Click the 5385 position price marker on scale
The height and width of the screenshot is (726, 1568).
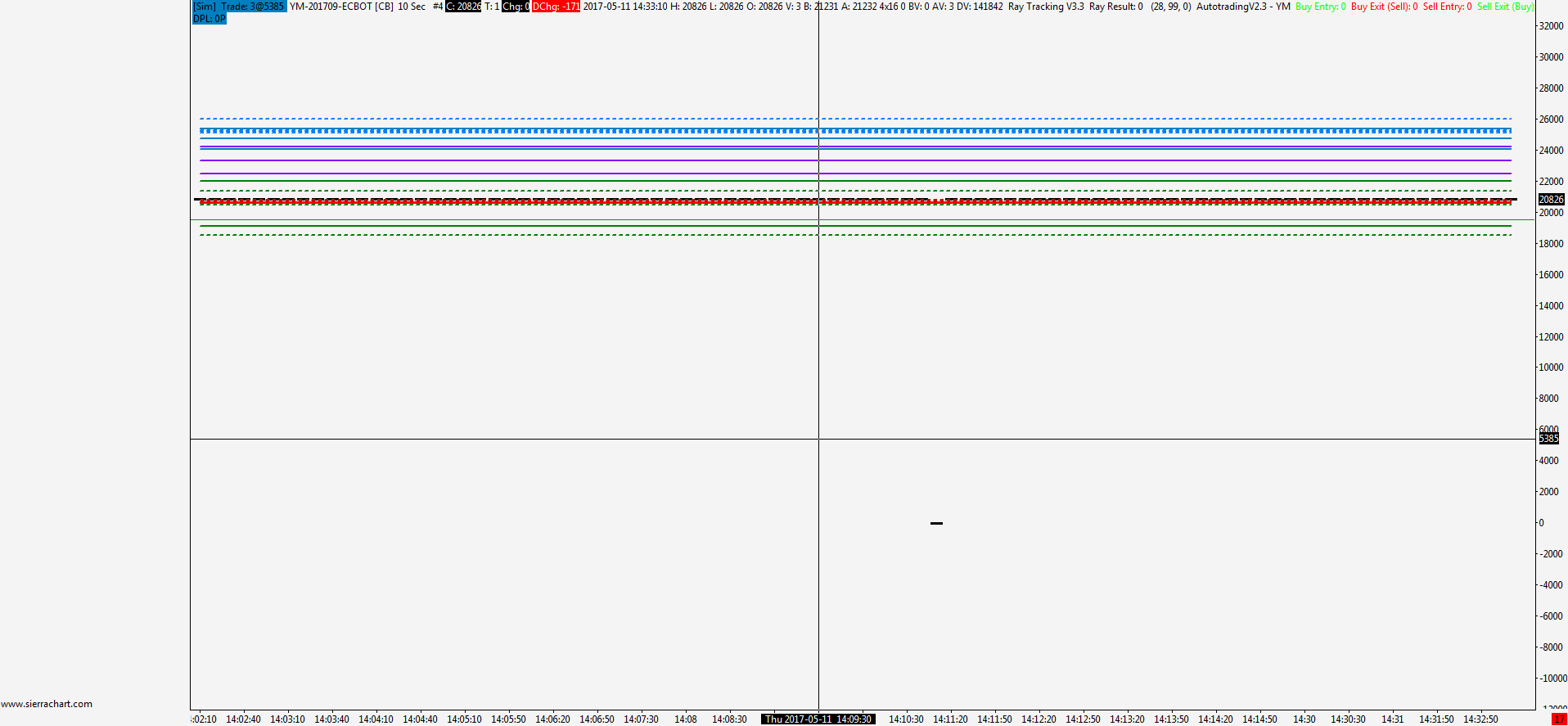point(1548,439)
